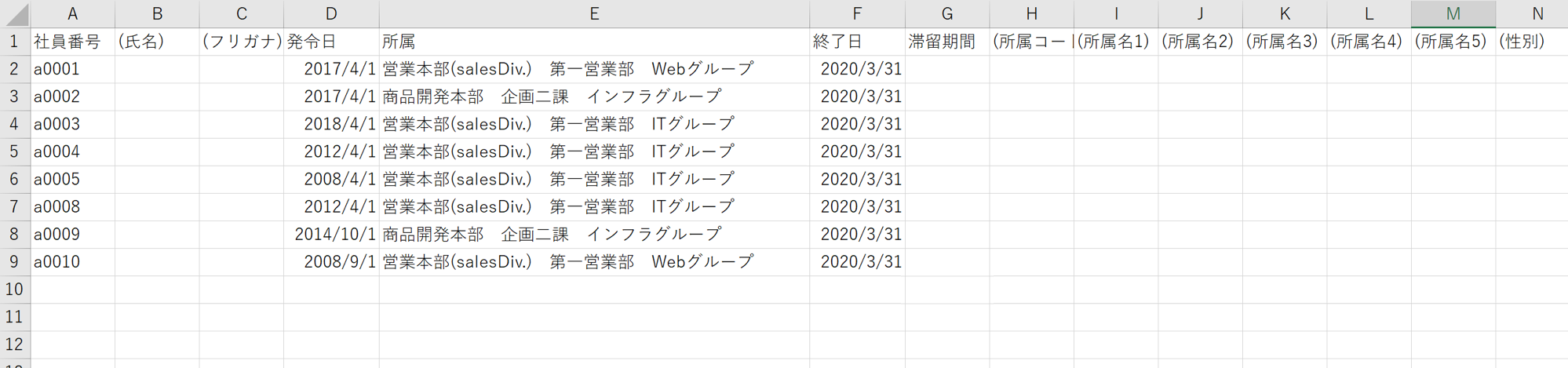Click cell with a0010
This screenshot has width=1568, height=368.
72,262
